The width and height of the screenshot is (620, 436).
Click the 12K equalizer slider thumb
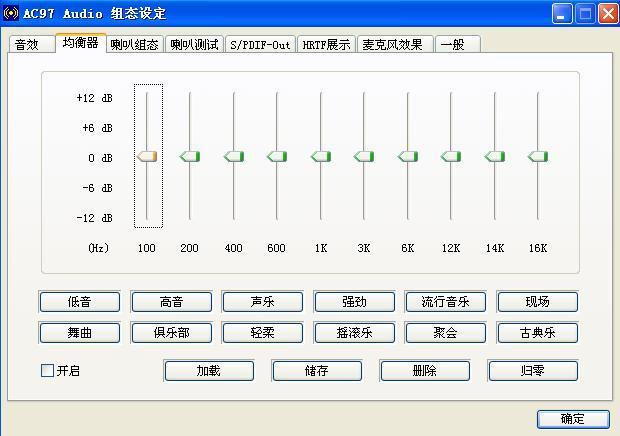tap(451, 157)
